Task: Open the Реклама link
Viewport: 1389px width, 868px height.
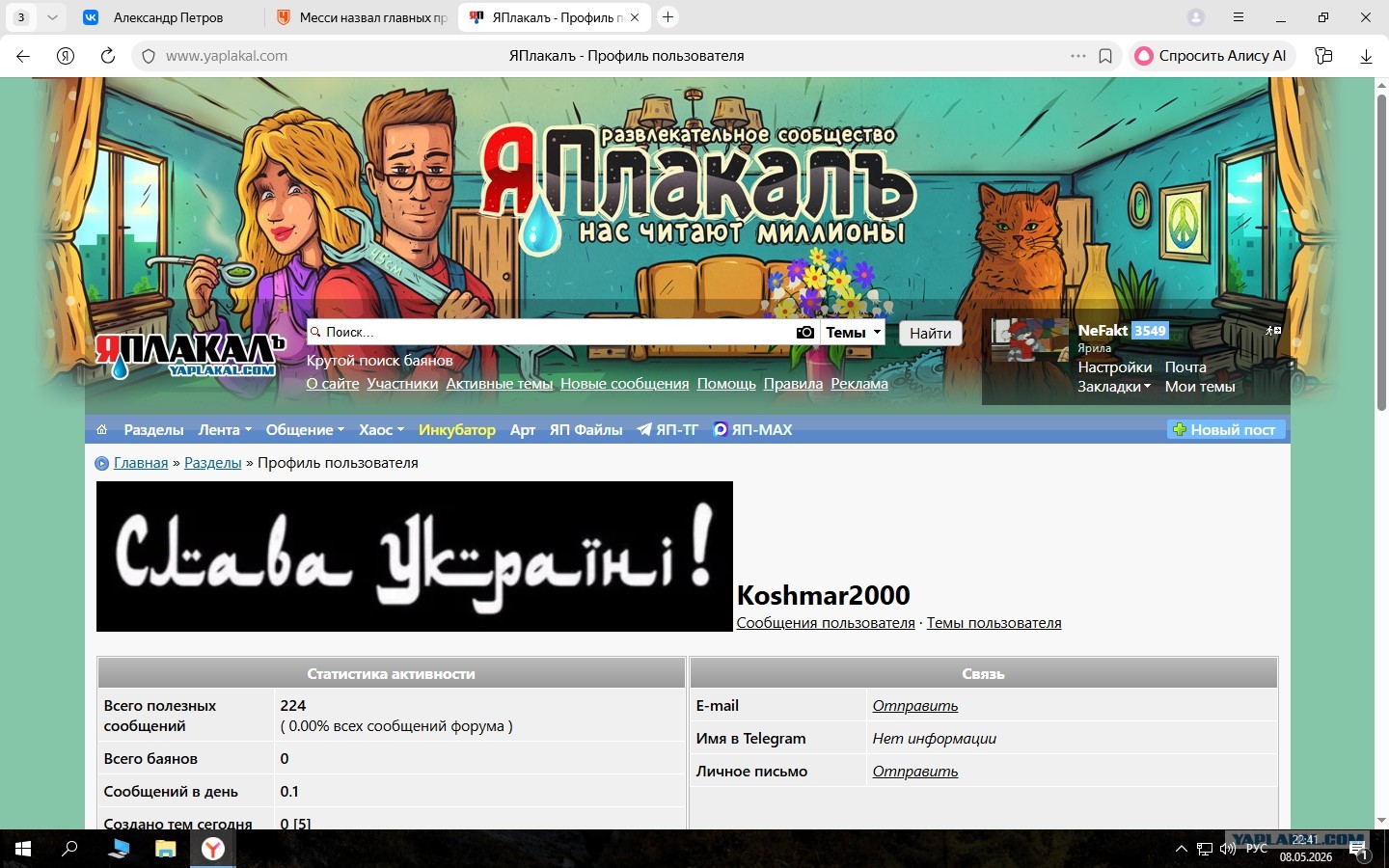Action: (859, 384)
